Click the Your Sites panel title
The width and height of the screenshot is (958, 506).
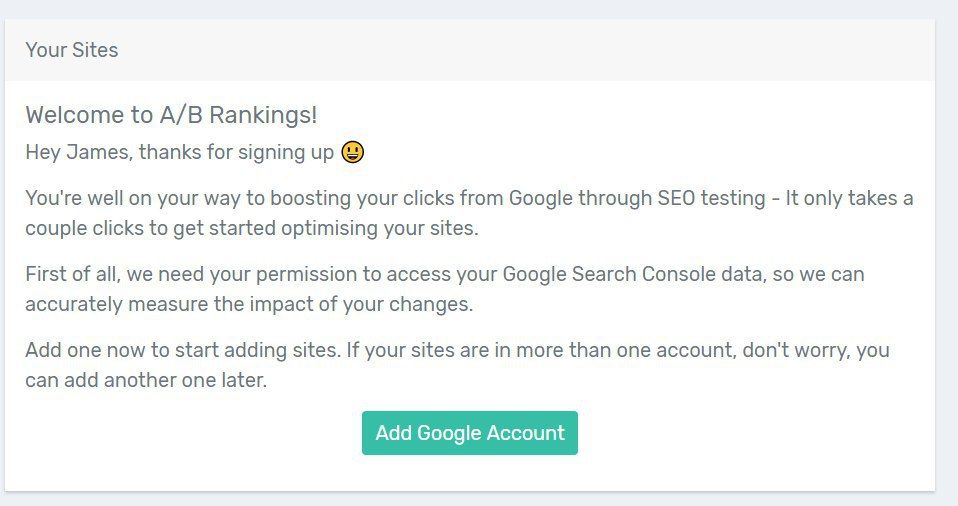[72, 50]
